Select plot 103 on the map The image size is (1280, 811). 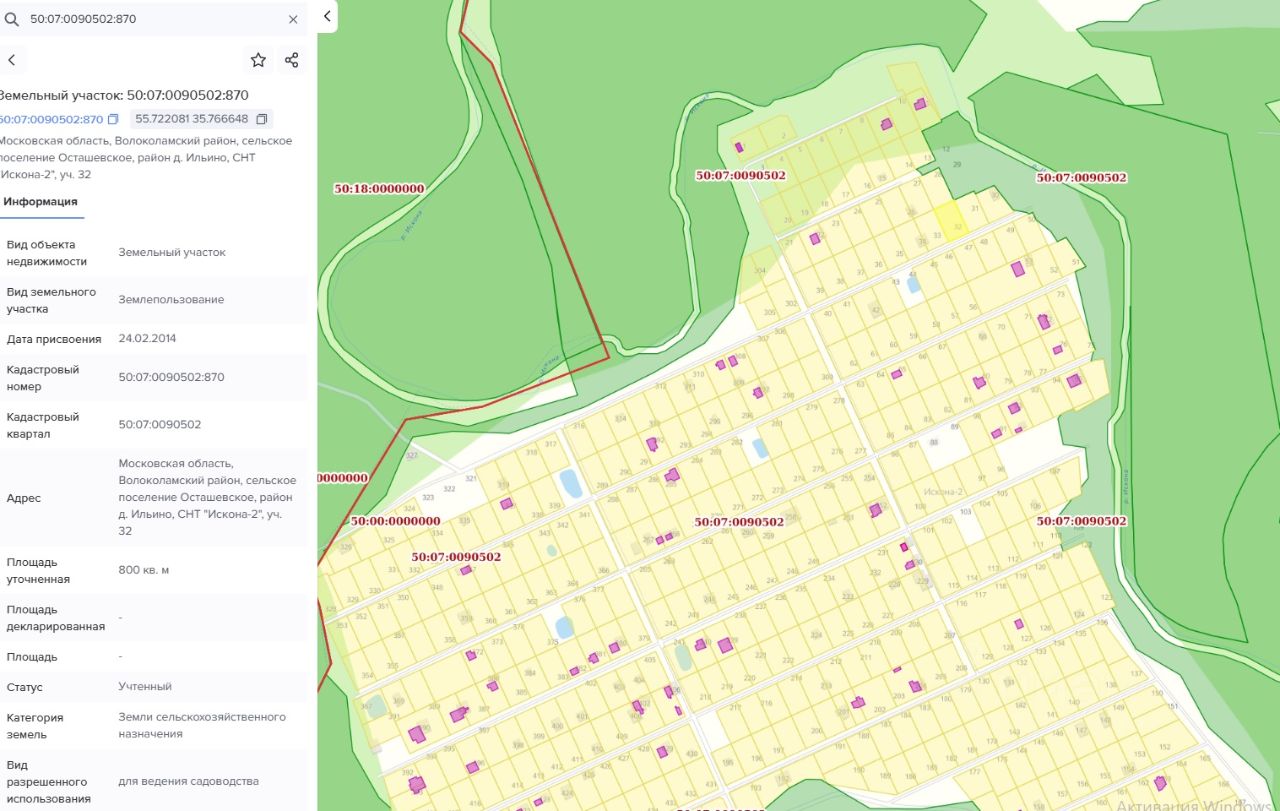[965, 513]
